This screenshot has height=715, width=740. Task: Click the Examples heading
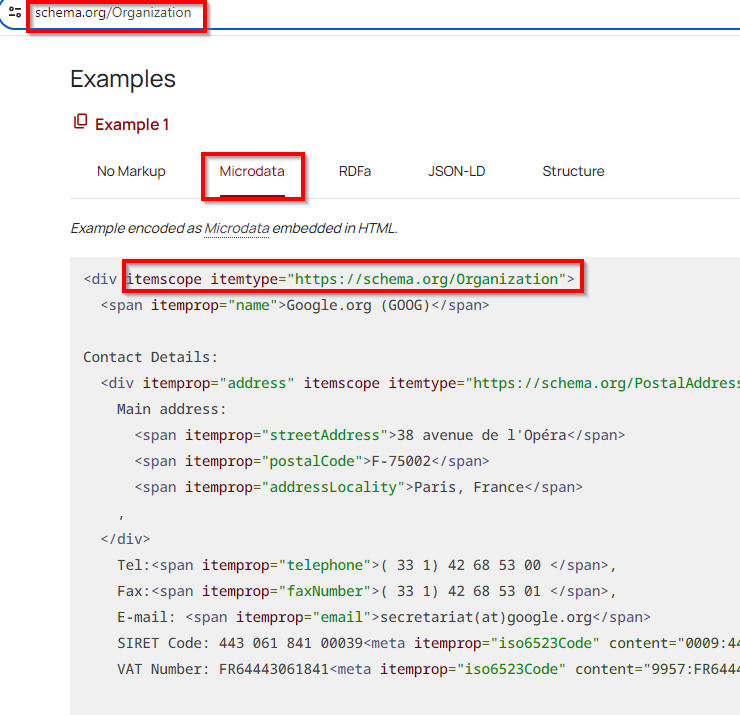click(123, 79)
